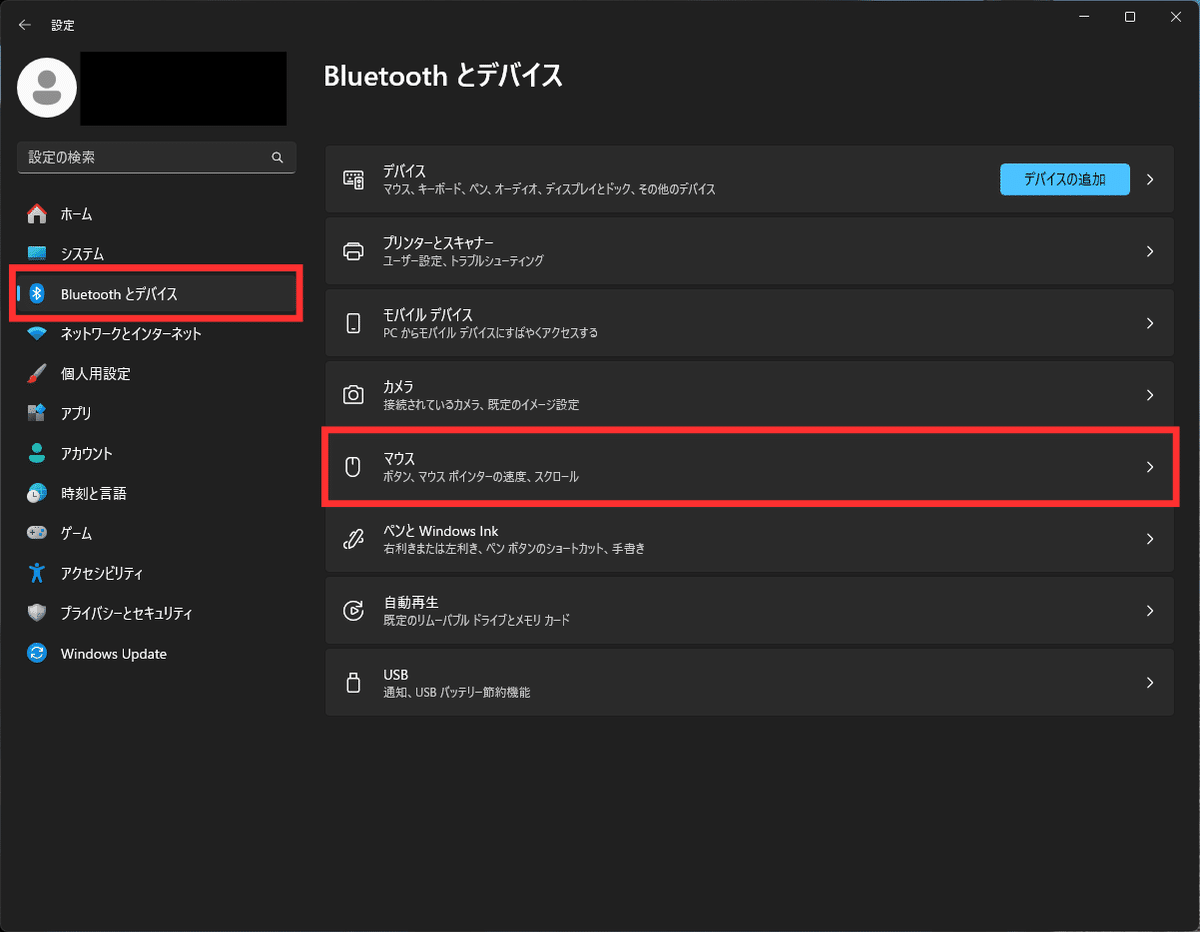Open カメラ settings via its chevron
This screenshot has width=1200, height=932.
[1150, 395]
